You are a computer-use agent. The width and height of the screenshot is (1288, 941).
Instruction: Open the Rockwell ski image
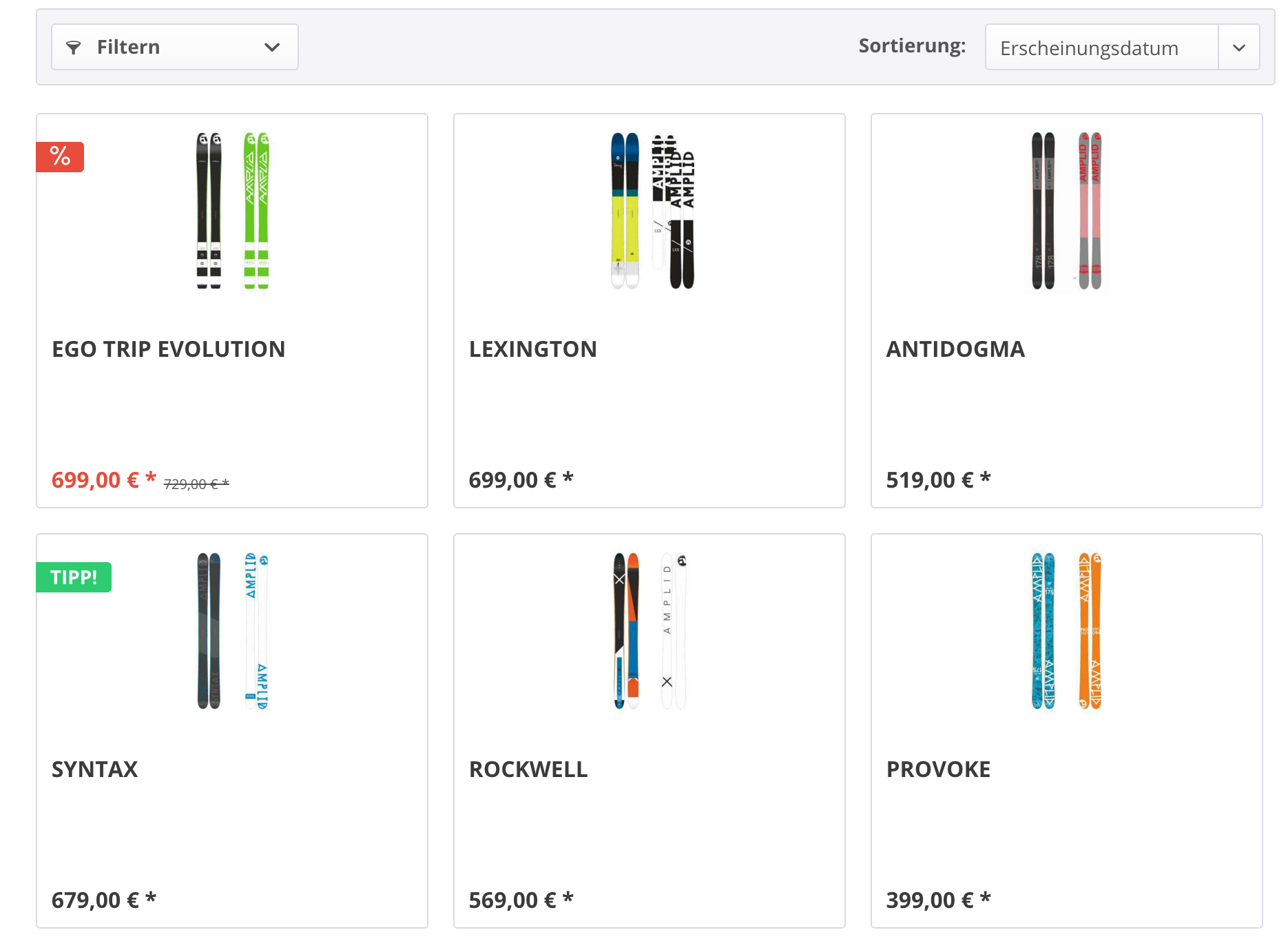[x=650, y=631]
